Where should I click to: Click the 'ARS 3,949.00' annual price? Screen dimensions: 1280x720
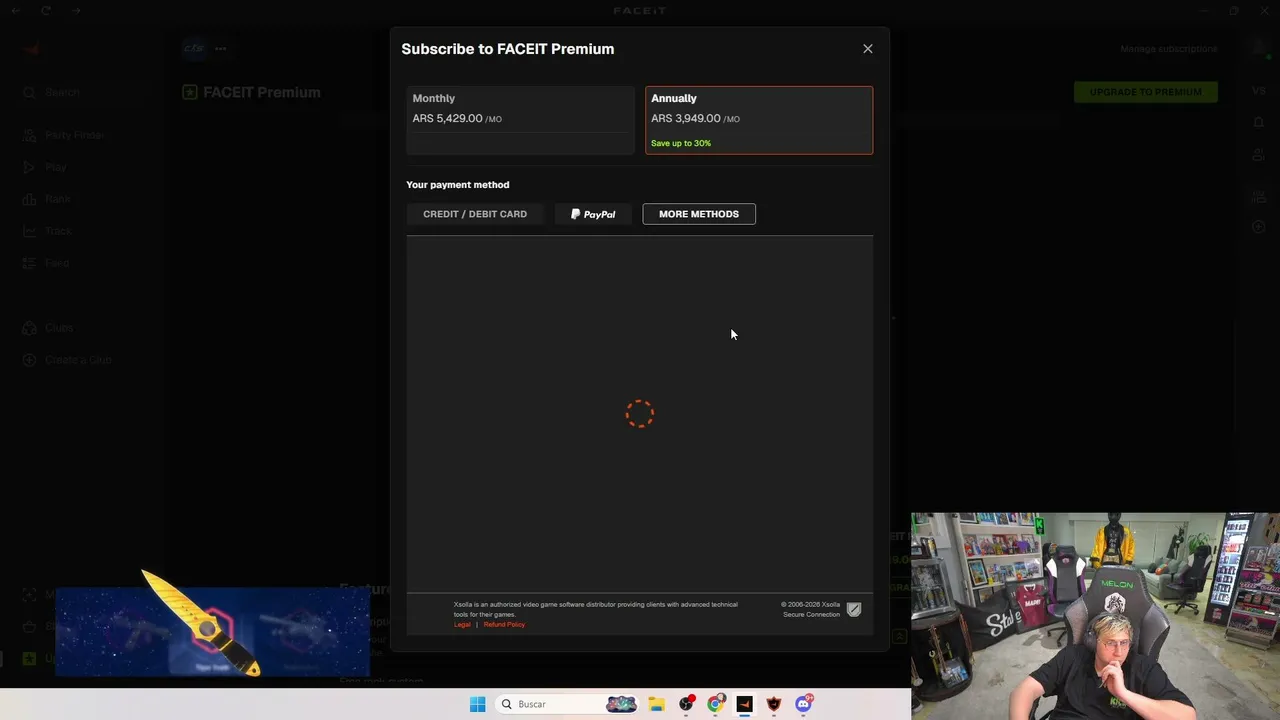[686, 118]
